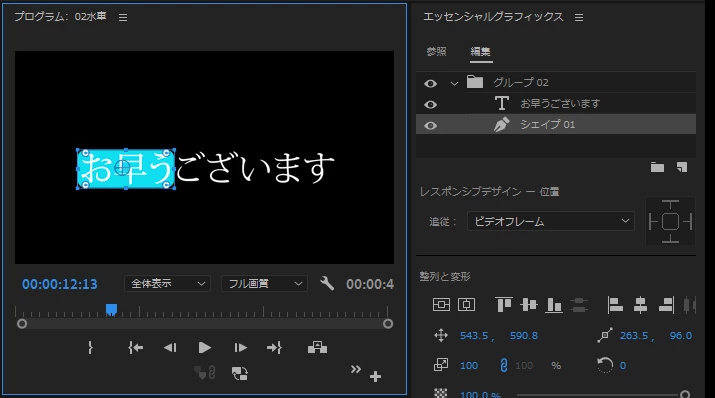Open the 全体表示 zoom level dropdown
This screenshot has width=715, height=398.
tap(167, 284)
